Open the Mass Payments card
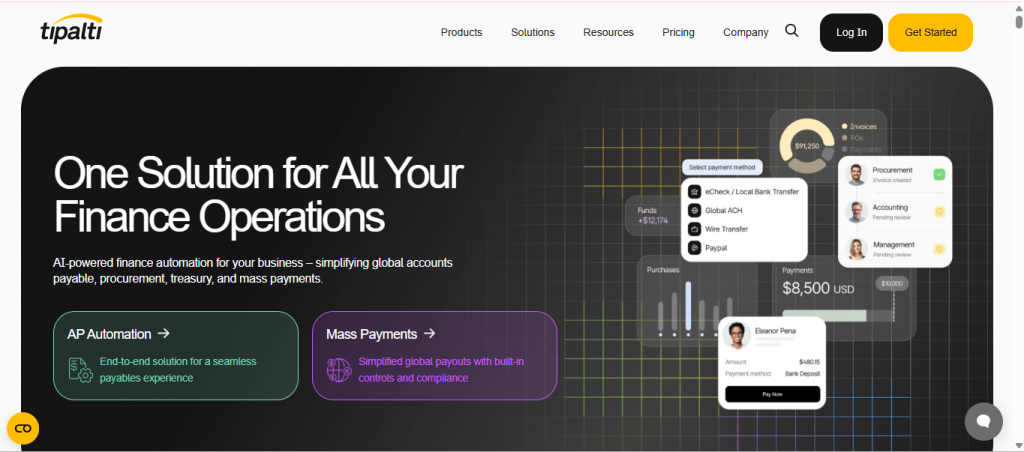 434,355
